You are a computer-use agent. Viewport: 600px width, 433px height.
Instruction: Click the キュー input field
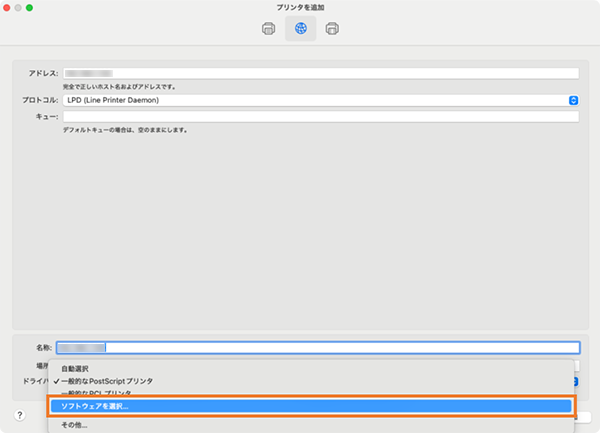point(321,117)
